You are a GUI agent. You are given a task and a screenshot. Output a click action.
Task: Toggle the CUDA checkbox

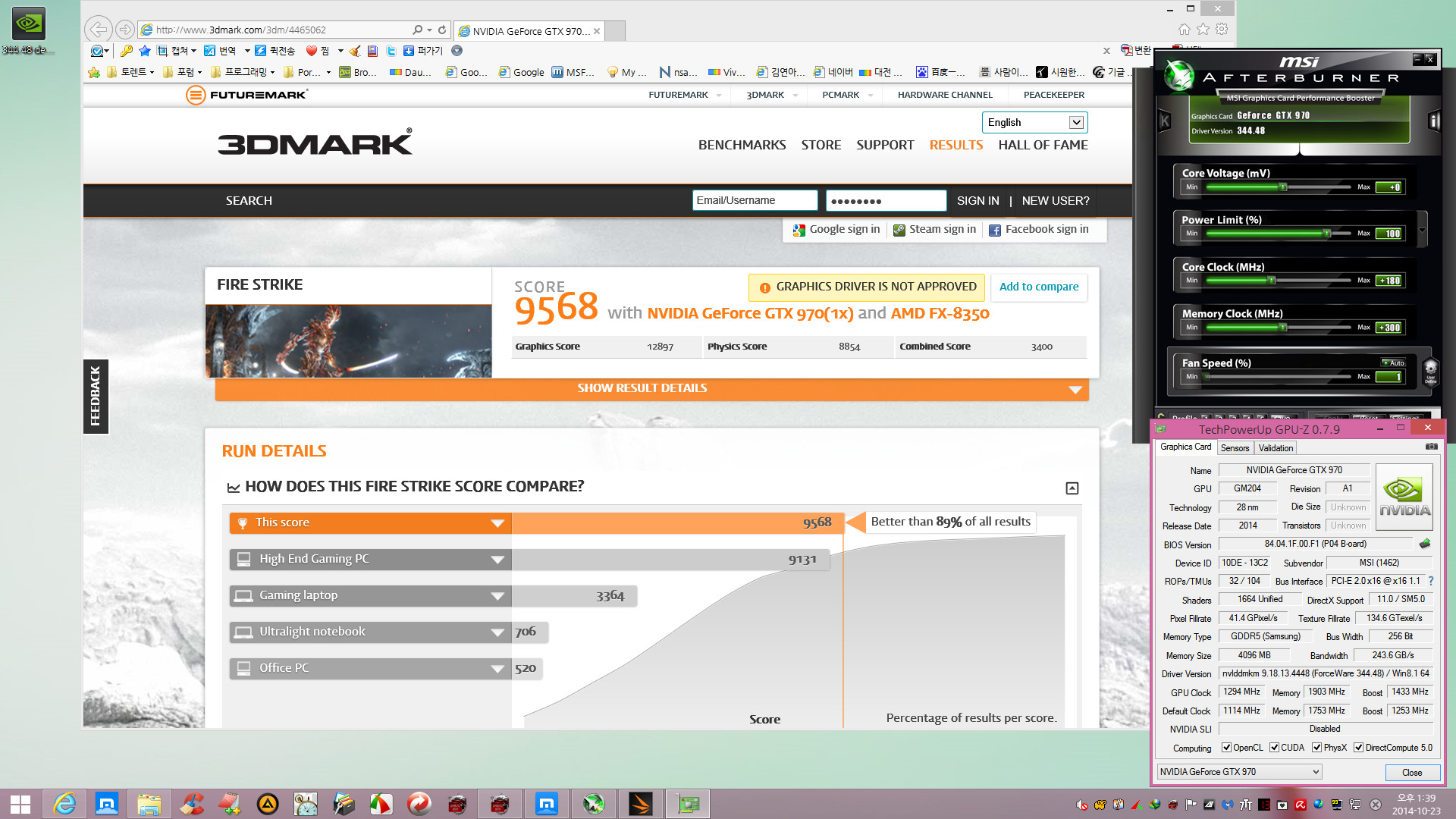pyautogui.click(x=1274, y=748)
